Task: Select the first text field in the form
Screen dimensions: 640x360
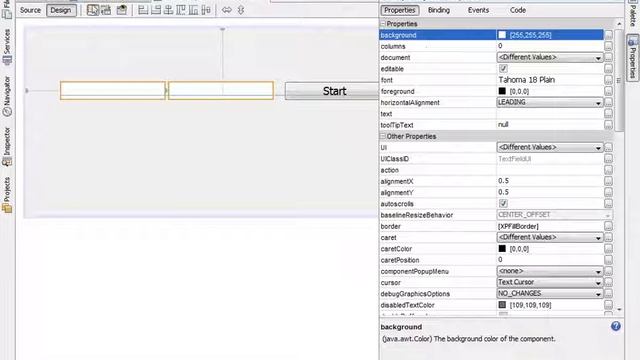Action: coord(113,90)
